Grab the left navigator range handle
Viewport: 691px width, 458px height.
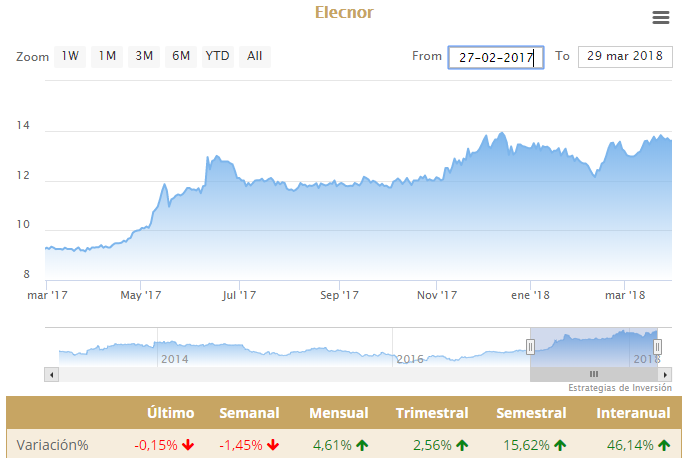pos(531,347)
